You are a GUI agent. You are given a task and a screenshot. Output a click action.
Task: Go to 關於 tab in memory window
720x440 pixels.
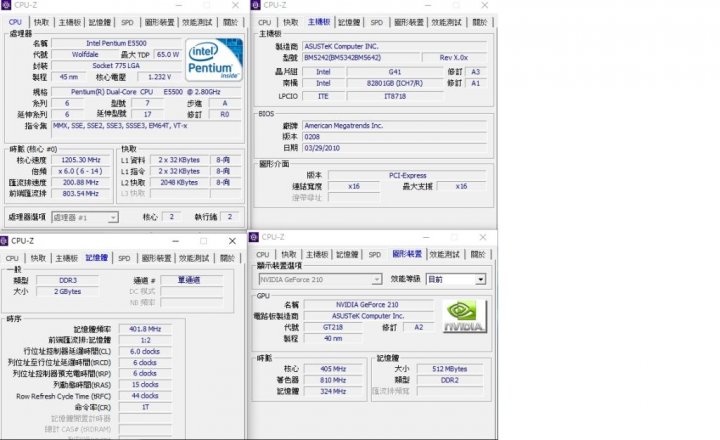pyautogui.click(x=227, y=258)
